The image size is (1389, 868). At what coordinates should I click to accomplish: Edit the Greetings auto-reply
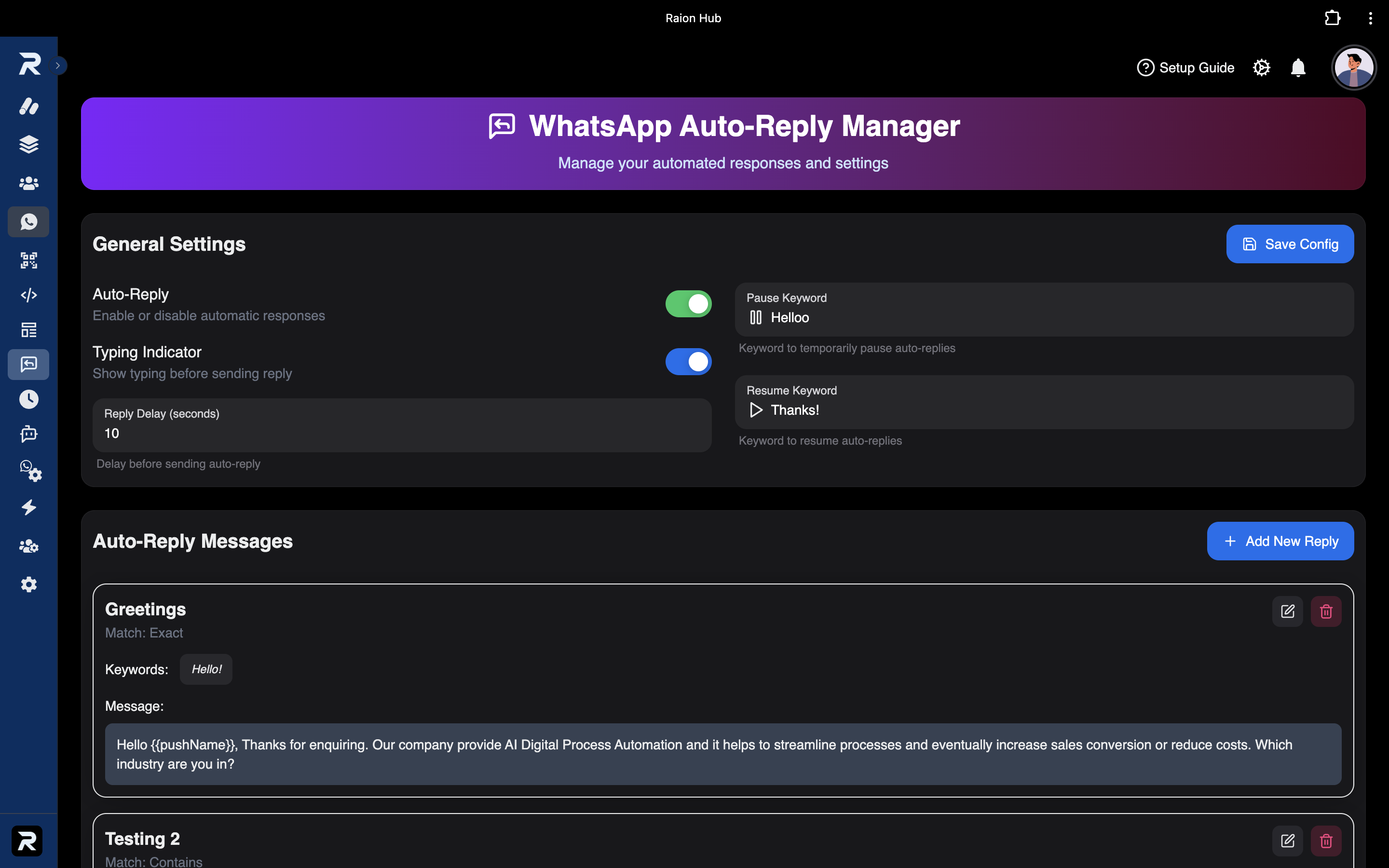tap(1287, 611)
